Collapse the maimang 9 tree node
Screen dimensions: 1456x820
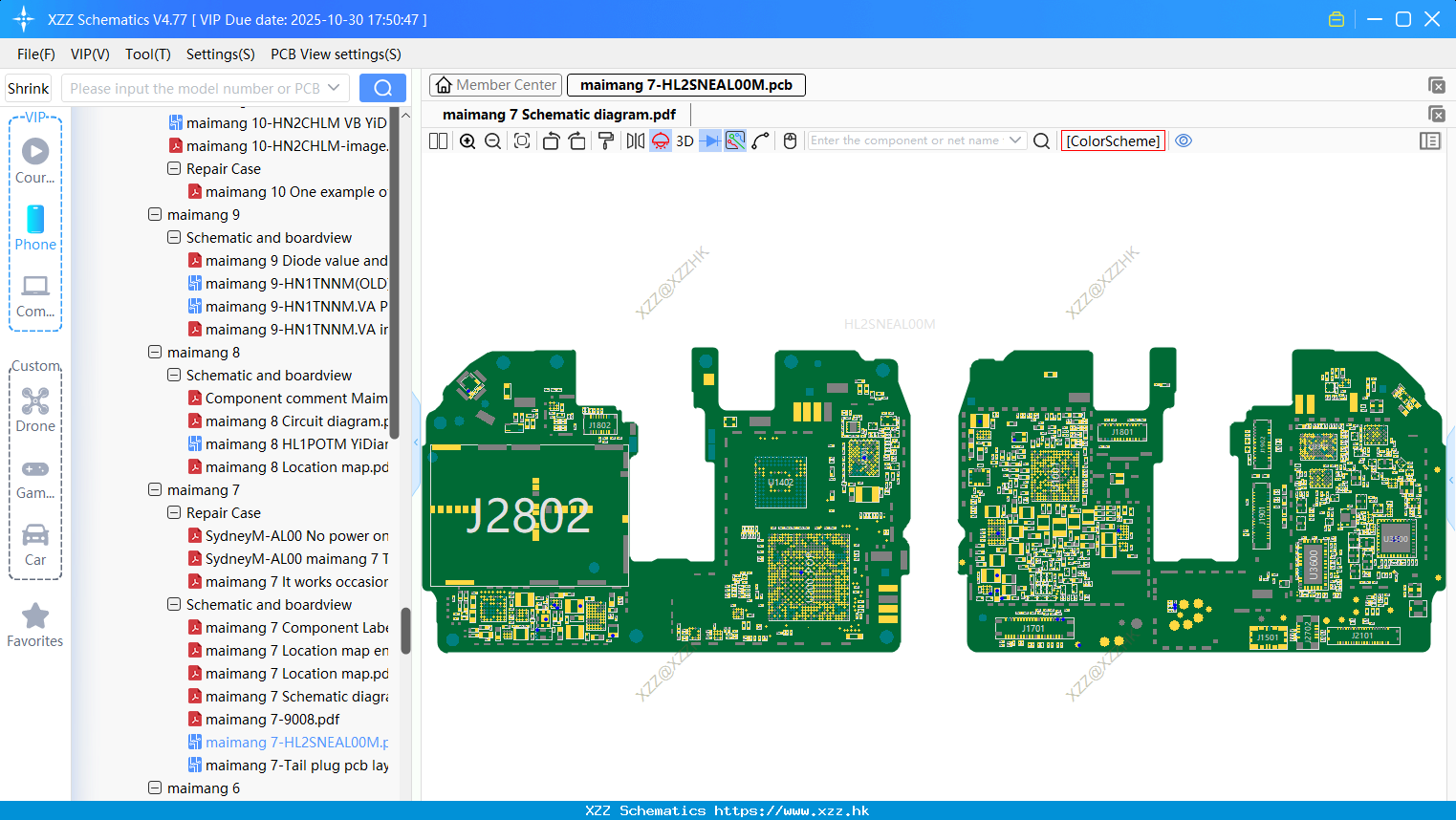(155, 214)
